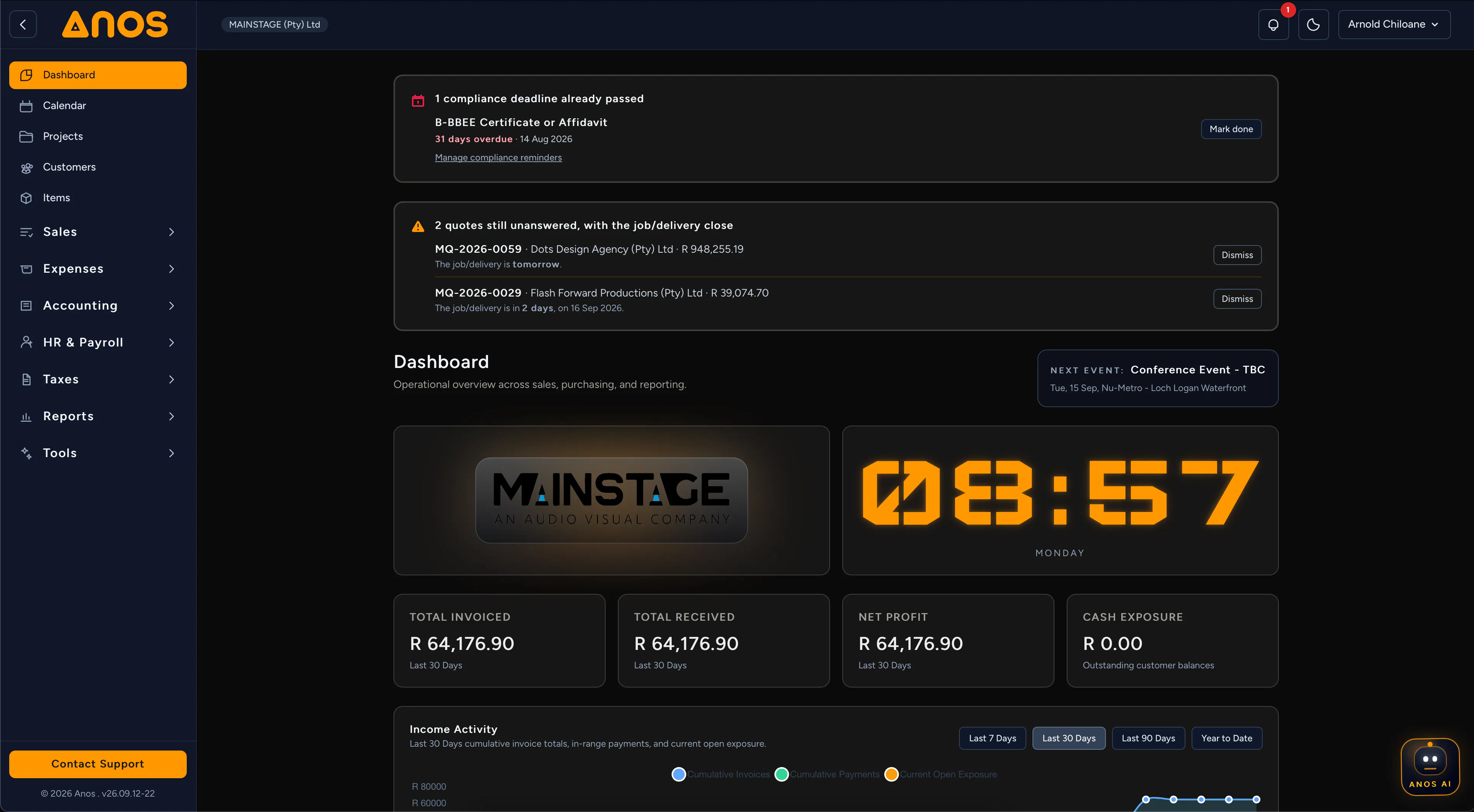Click the MQ-2026-0029 quote number
The image size is (1474, 812).
478,293
